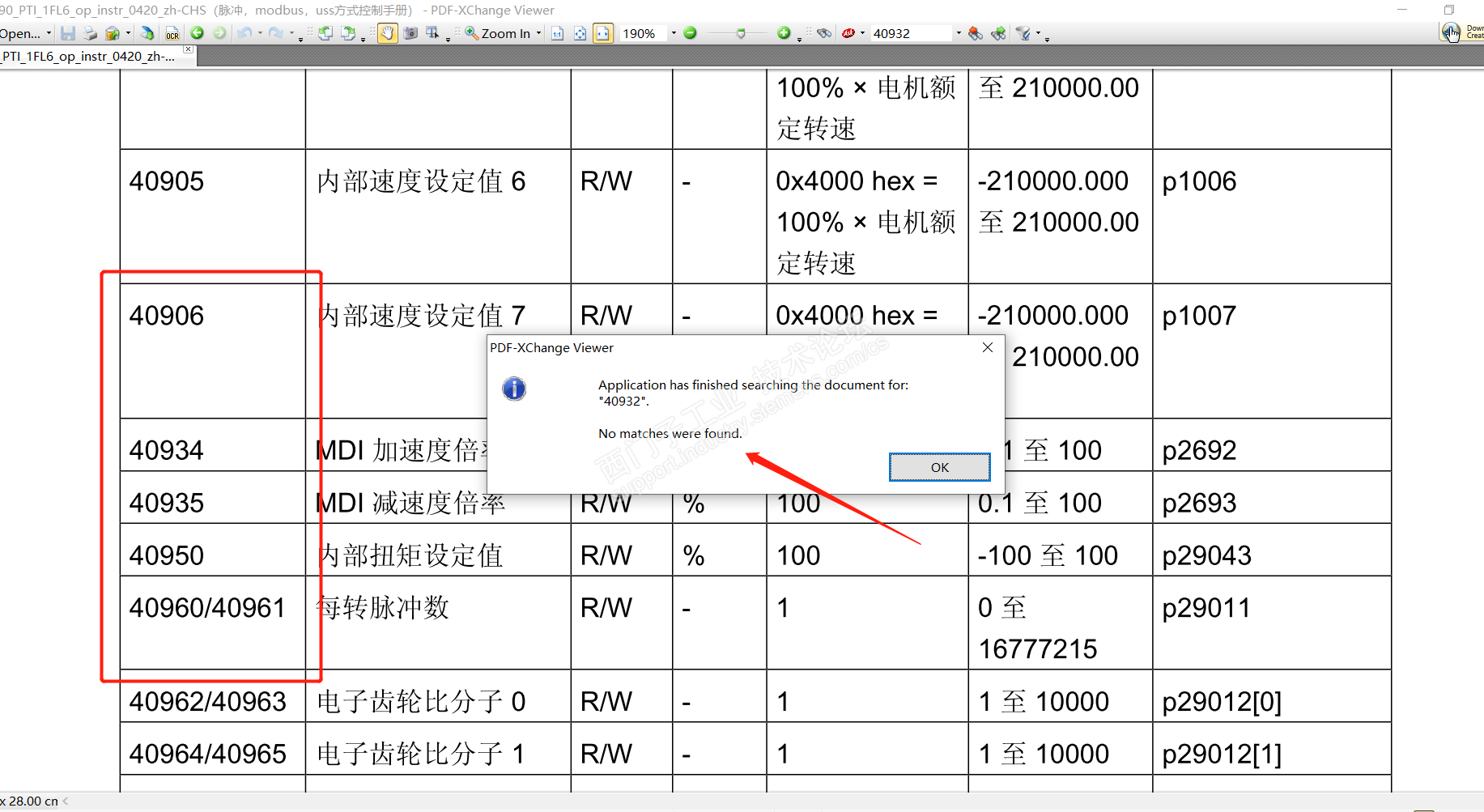Open the search provider dropdown arrow
Screen dimensions: 1484x812
[x=862, y=33]
